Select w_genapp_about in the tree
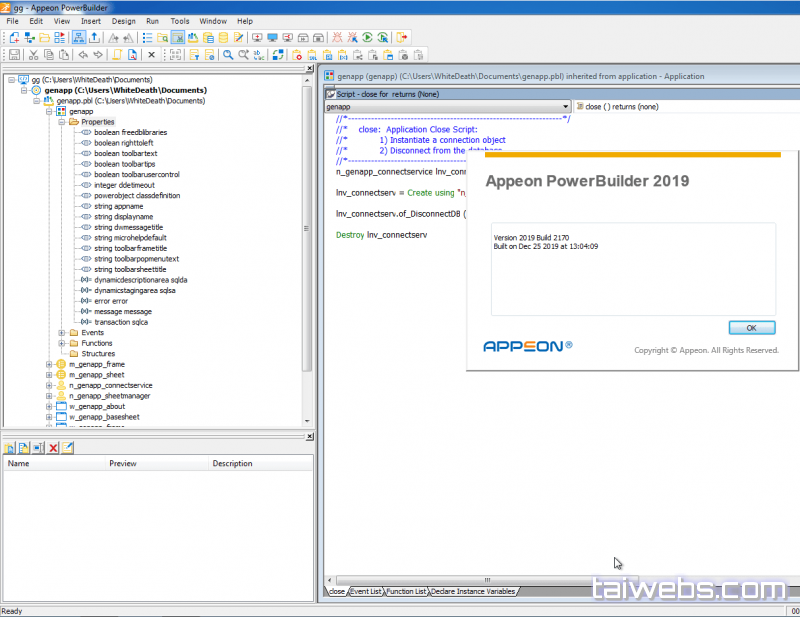This screenshot has height=617, width=800. click(97, 406)
